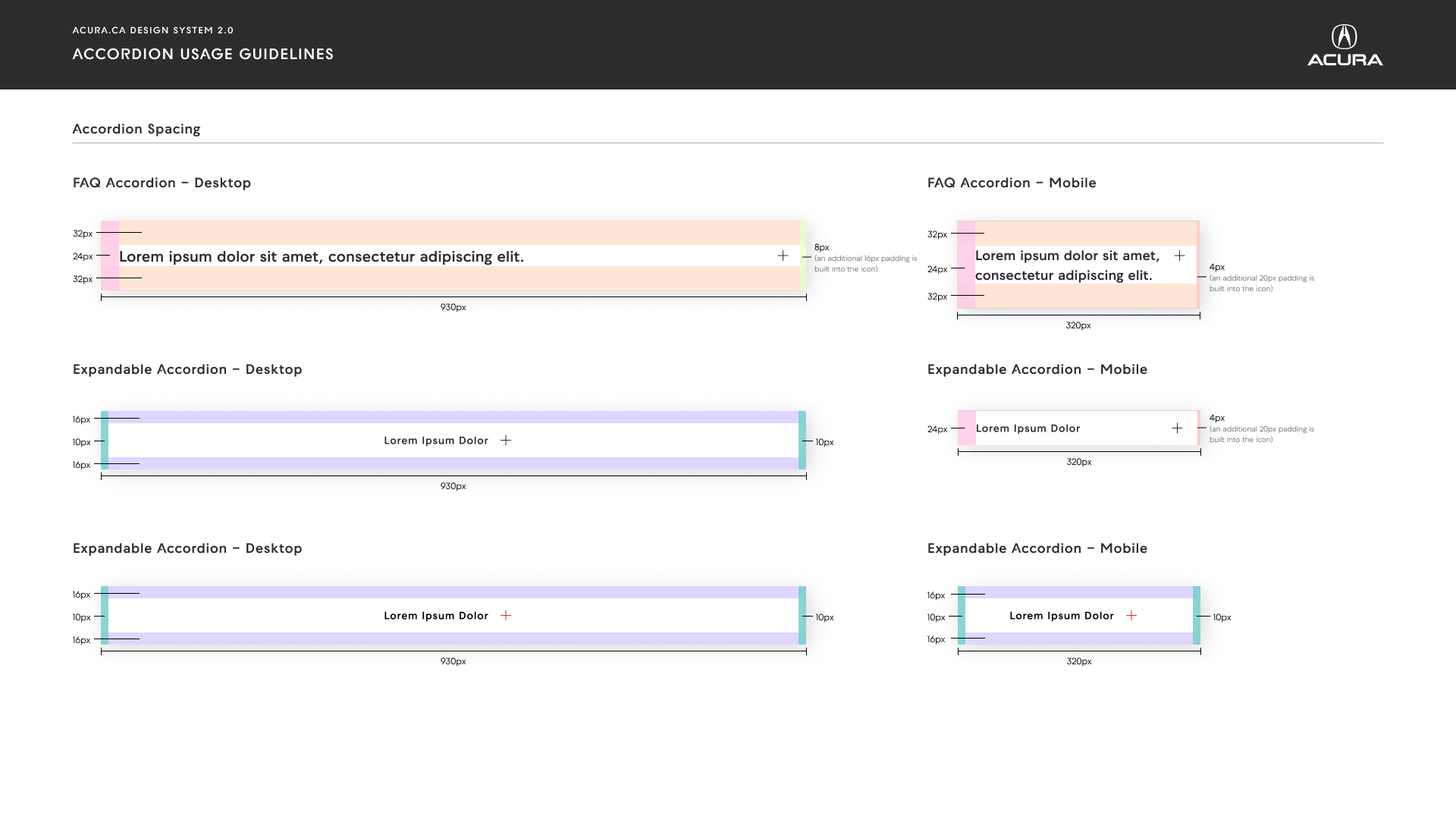Click red plus icon in second Expandable Mobile accordion
The width and height of the screenshot is (1456, 819).
pos(1131,615)
